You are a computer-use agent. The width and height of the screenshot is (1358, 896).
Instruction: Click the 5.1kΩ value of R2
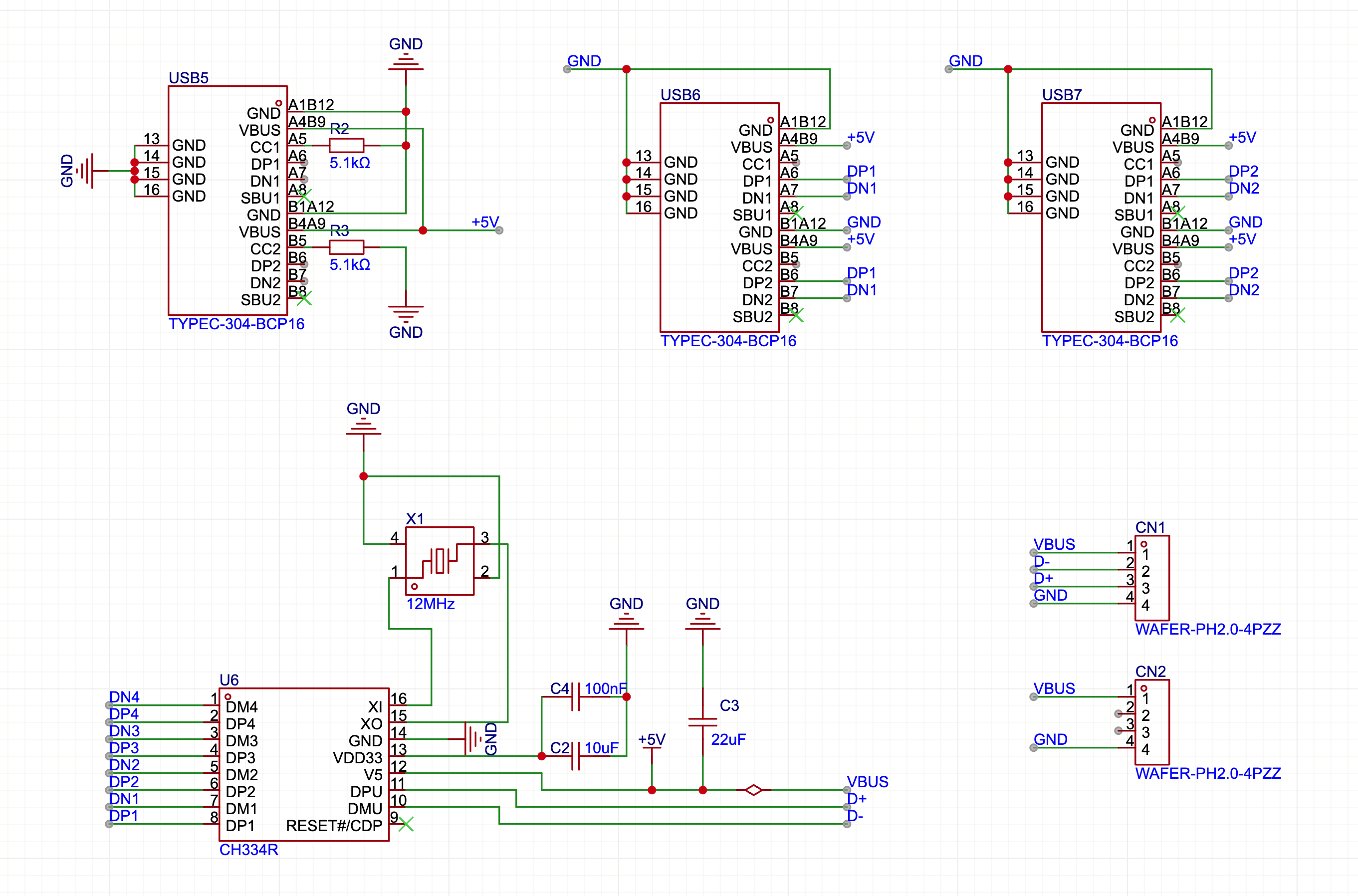(350, 164)
